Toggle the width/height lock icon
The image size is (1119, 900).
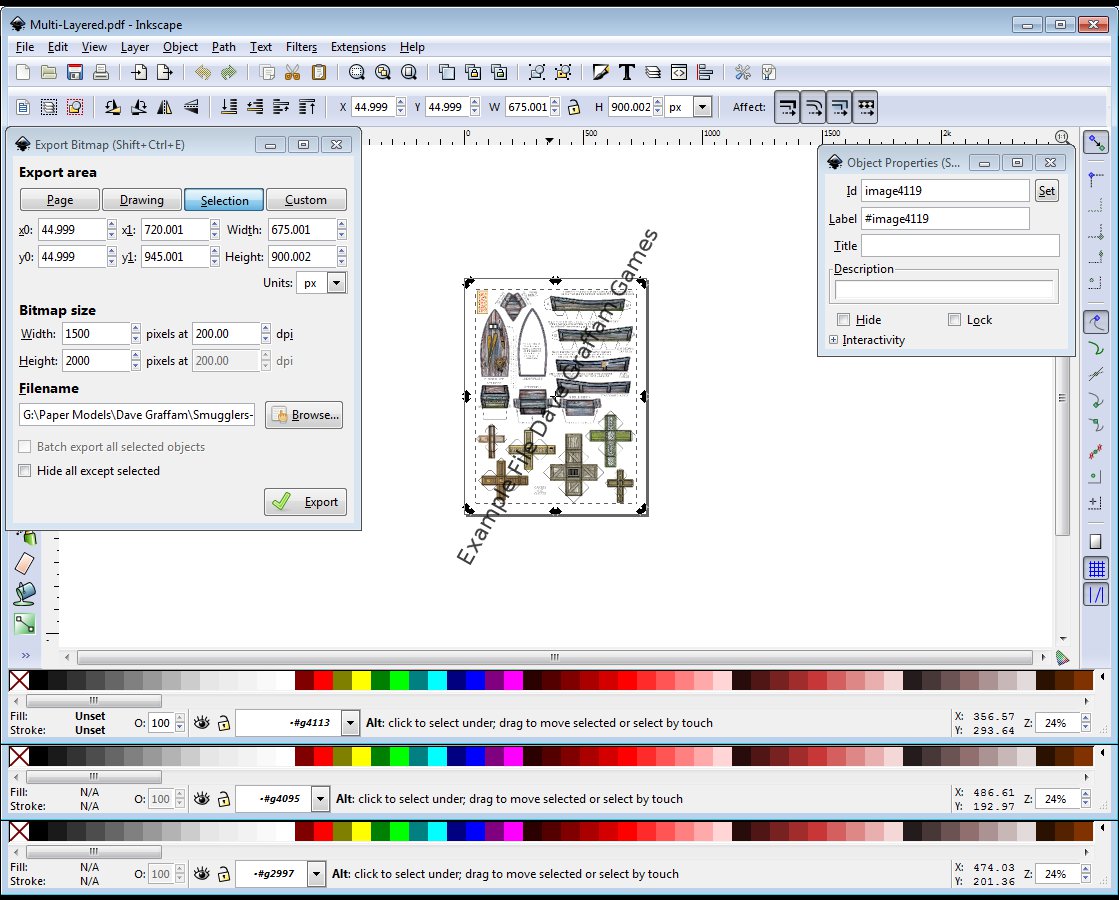[573, 107]
